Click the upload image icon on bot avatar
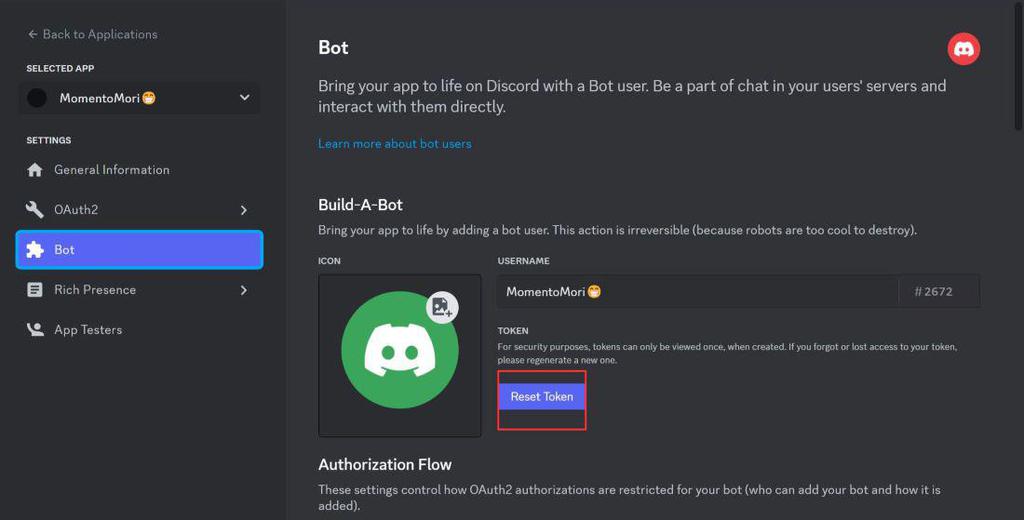1024x520 pixels. 442,307
